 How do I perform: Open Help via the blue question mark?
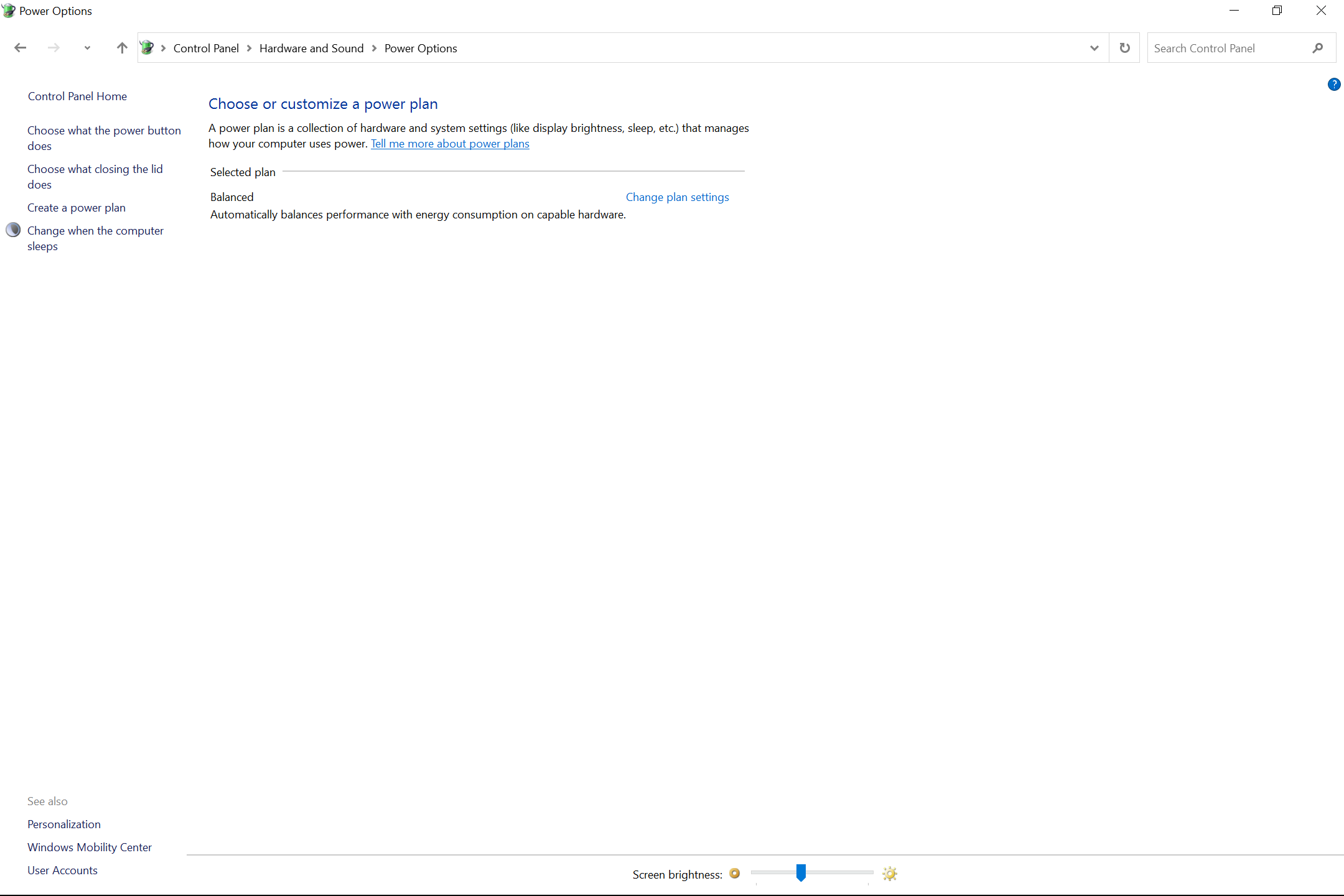point(1333,85)
